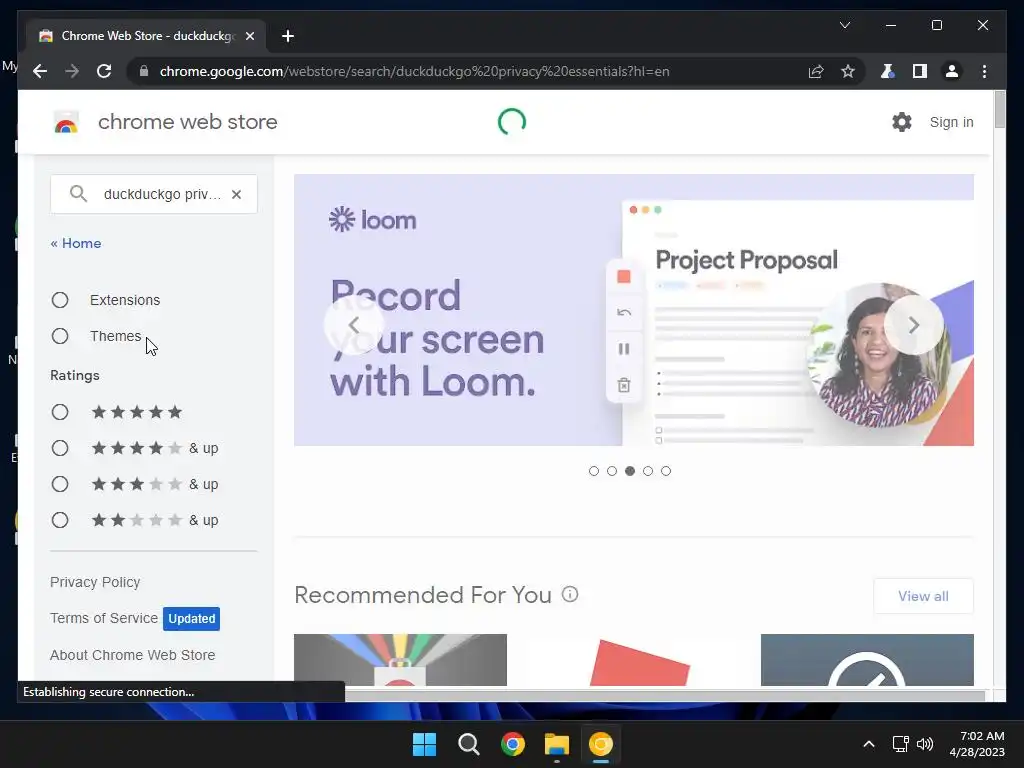Jump to the first carousel dot
Screen dimensions: 1024x768
tap(594, 471)
